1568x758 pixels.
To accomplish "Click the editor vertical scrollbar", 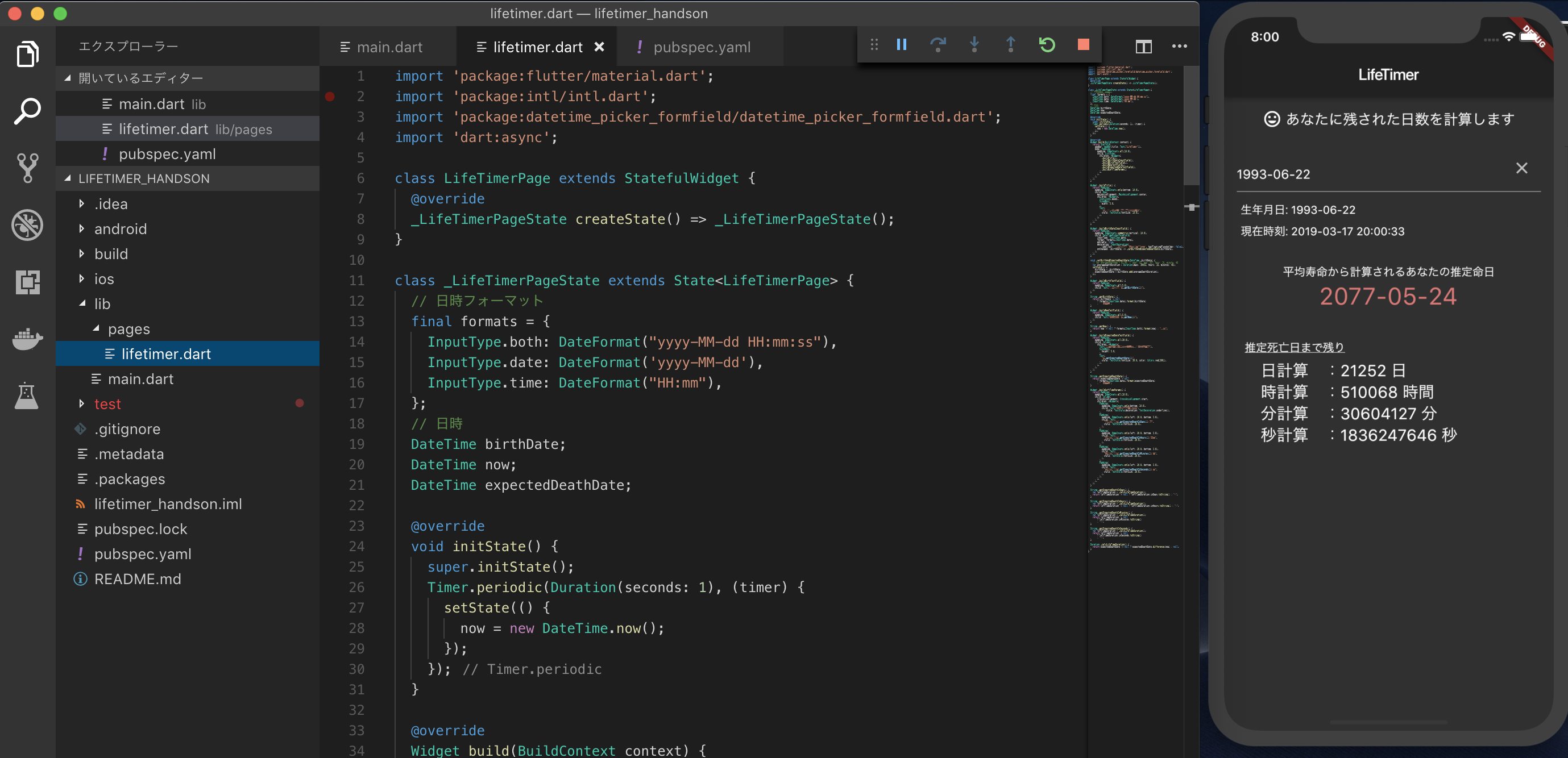I will 1191,126.
